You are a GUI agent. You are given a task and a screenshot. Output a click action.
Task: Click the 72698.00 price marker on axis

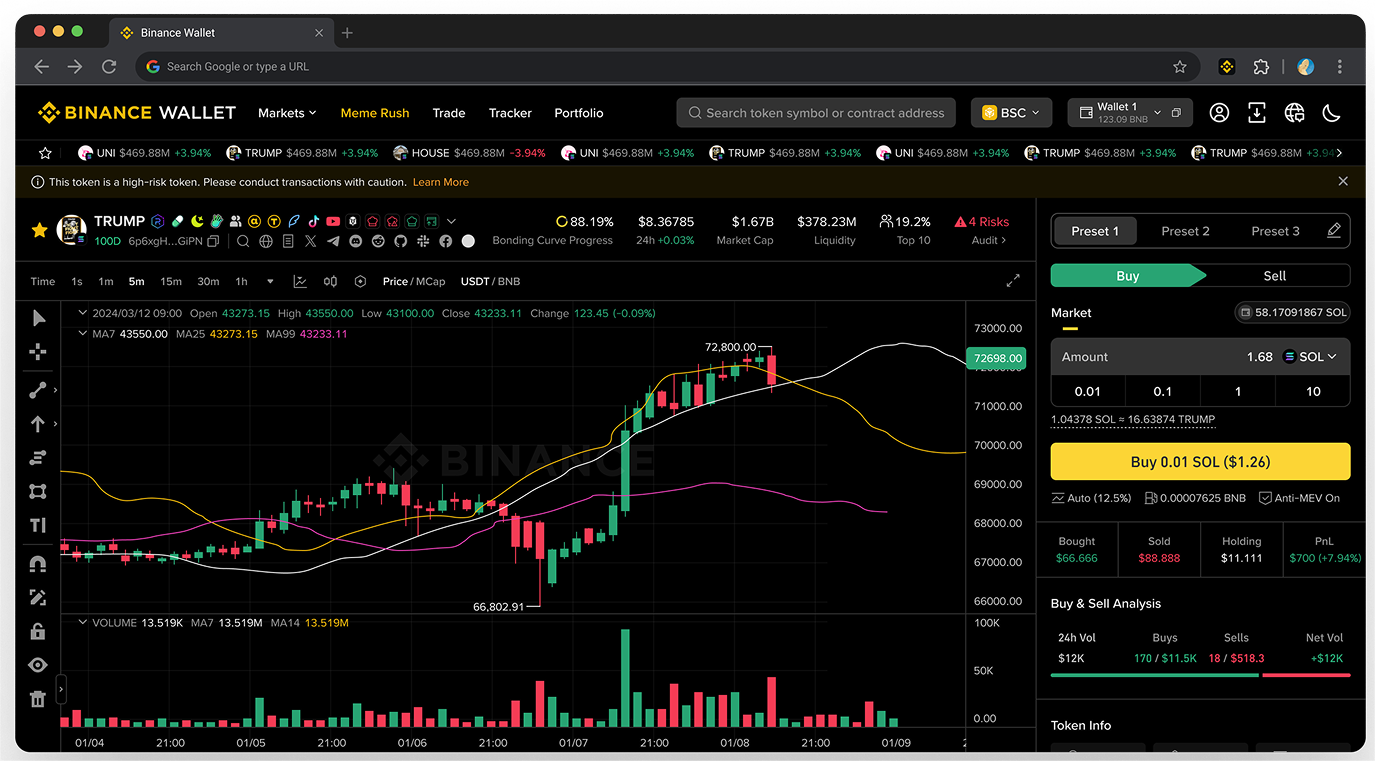996,358
